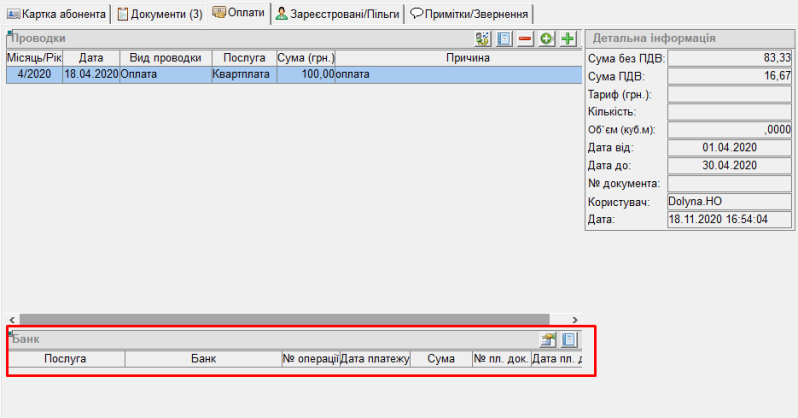Click the green plus add icon in Проводки
The width and height of the screenshot is (798, 418).
pyautogui.click(x=568, y=39)
